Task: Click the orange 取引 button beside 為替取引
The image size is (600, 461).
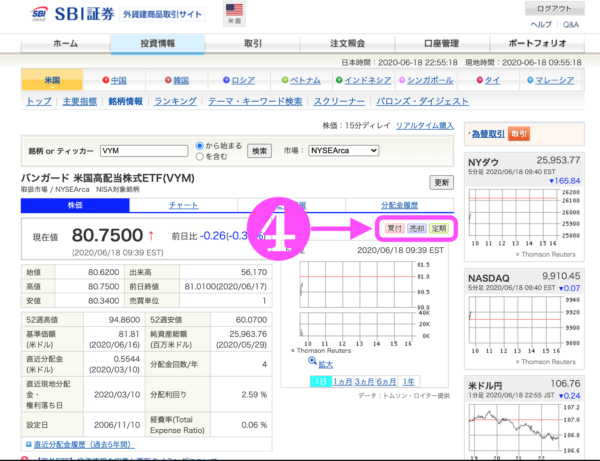Action: tap(519, 134)
